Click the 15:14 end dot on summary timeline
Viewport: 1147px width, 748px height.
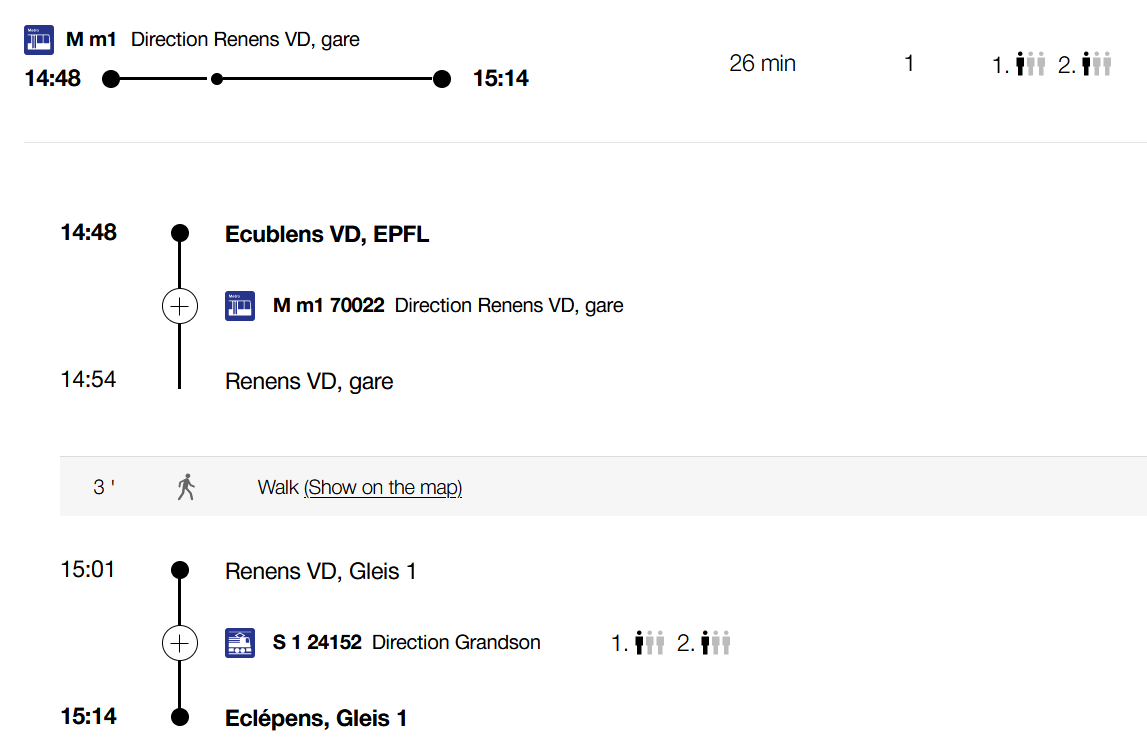coord(442,79)
